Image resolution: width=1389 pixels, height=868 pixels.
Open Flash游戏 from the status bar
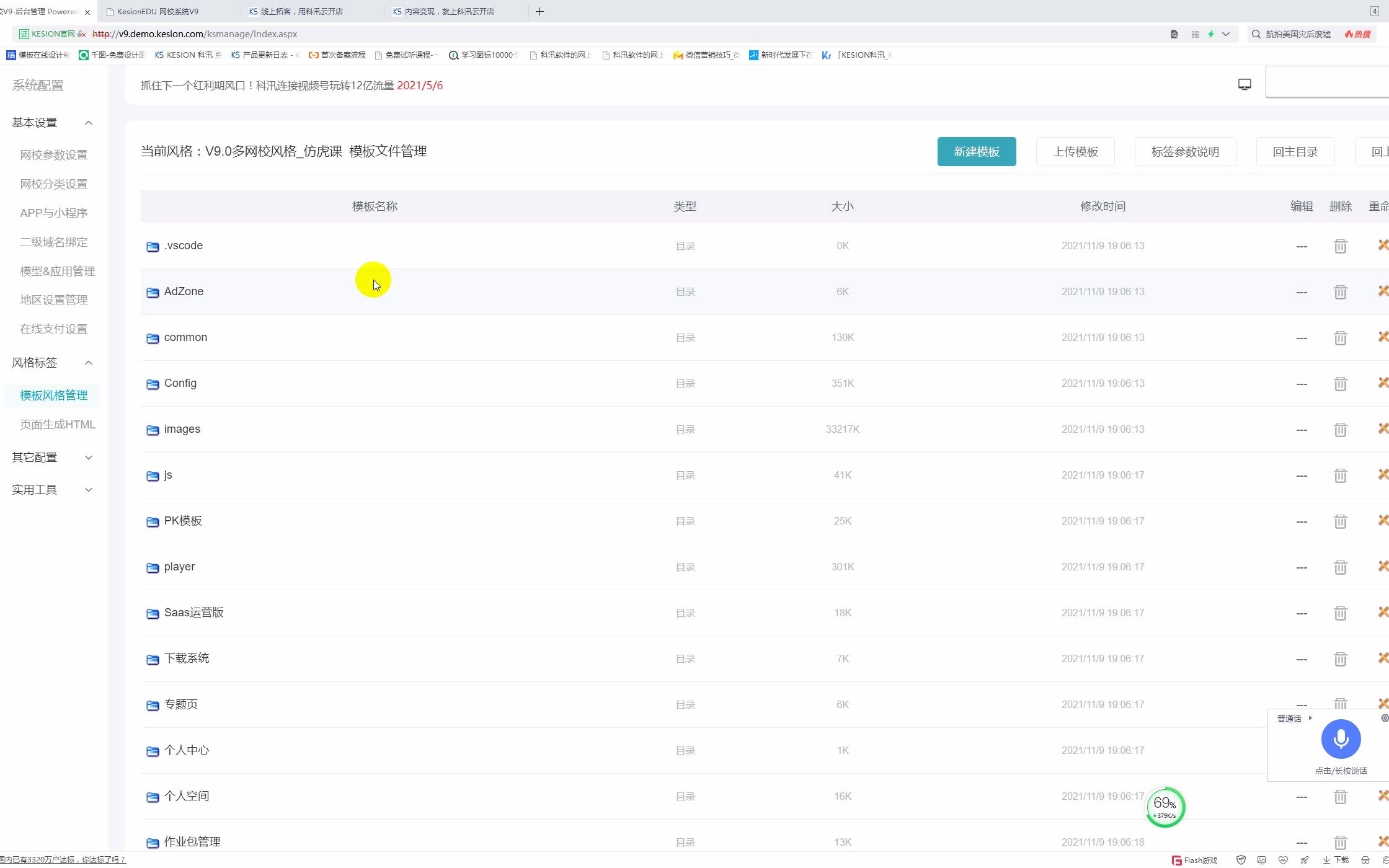coord(1194,861)
